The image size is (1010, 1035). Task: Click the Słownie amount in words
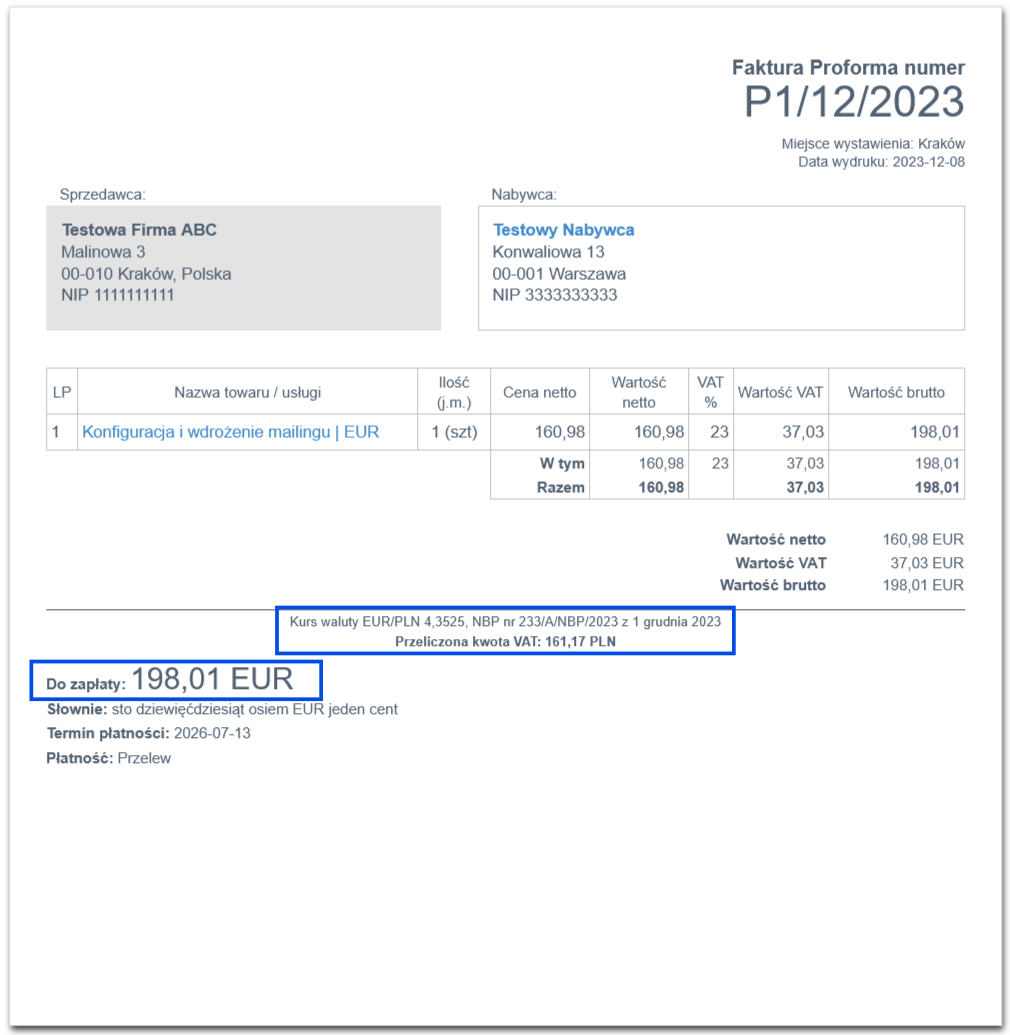pyautogui.click(x=222, y=709)
